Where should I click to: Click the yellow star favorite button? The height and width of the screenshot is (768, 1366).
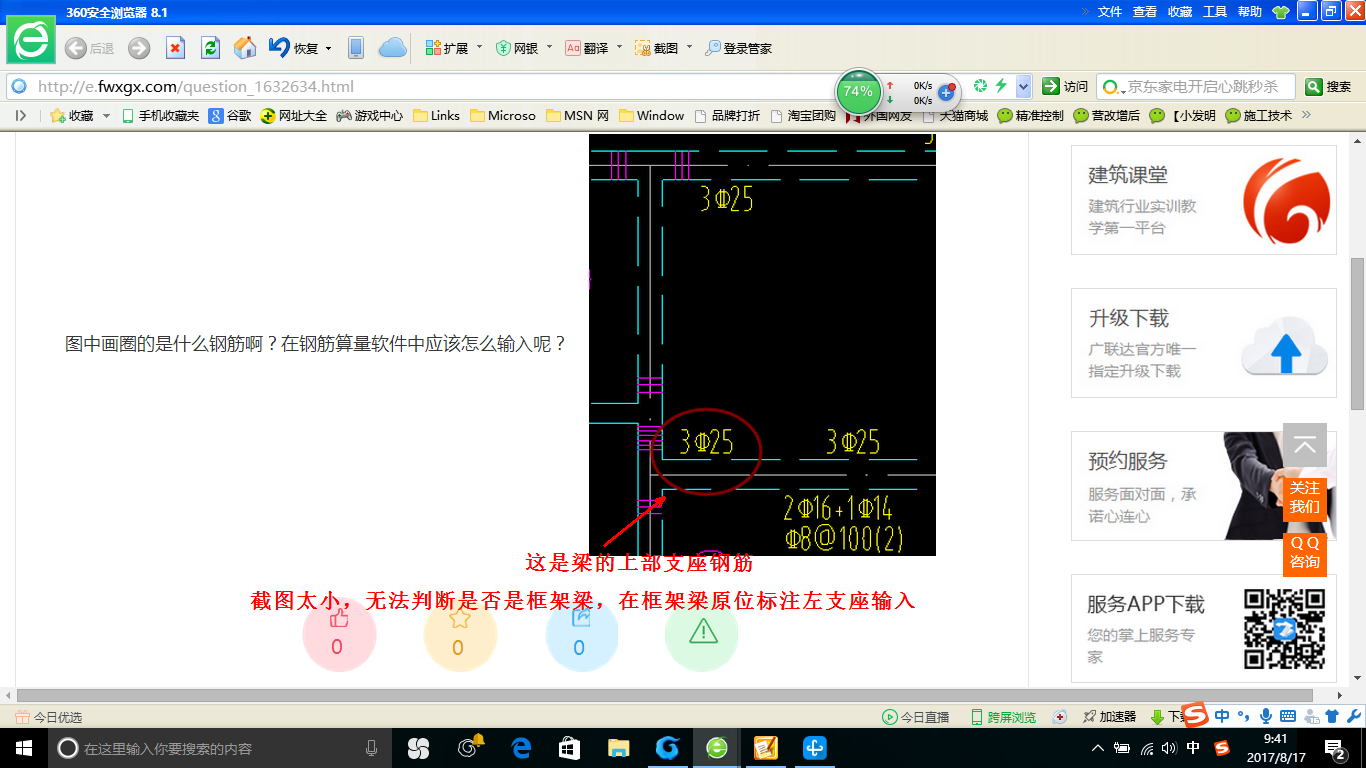click(460, 635)
